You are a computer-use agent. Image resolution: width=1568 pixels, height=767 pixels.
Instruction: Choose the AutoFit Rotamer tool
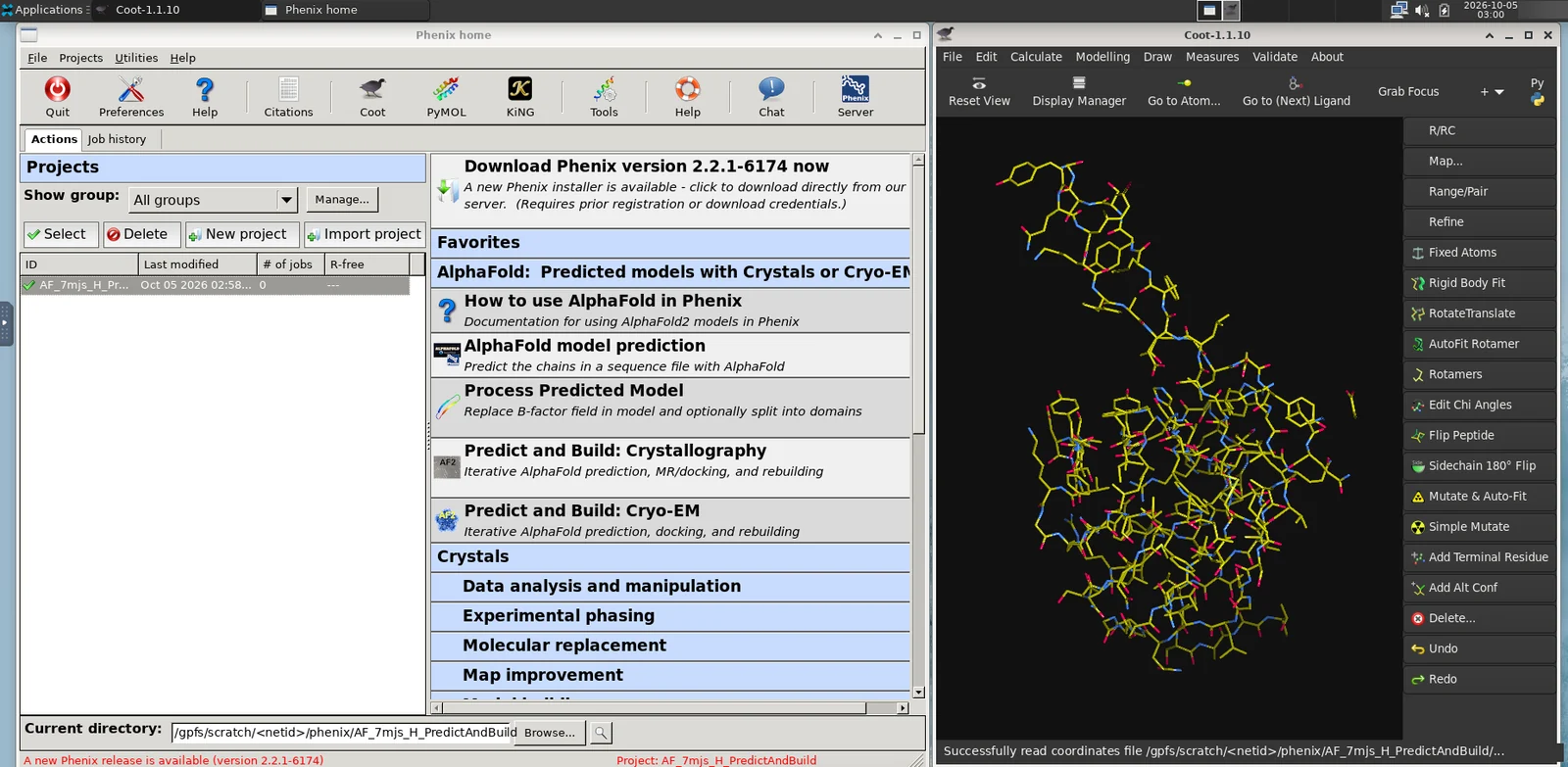[1480, 344]
